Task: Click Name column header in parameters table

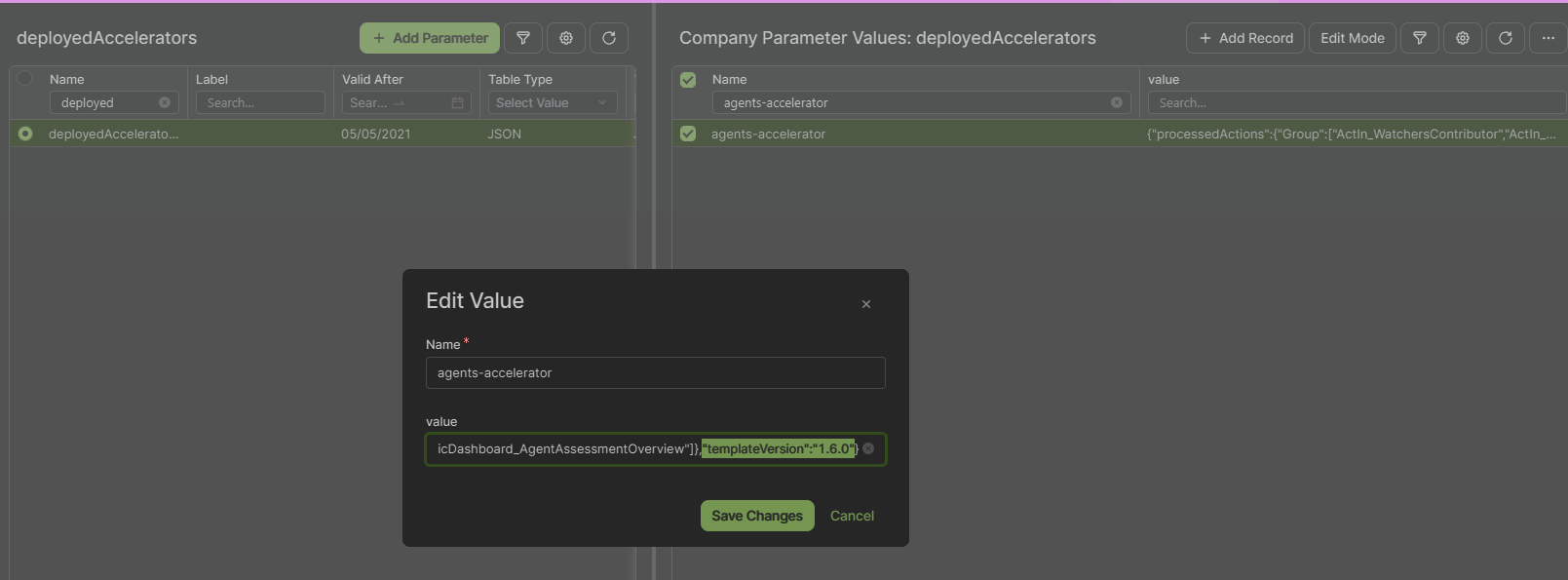Action: coord(67,79)
